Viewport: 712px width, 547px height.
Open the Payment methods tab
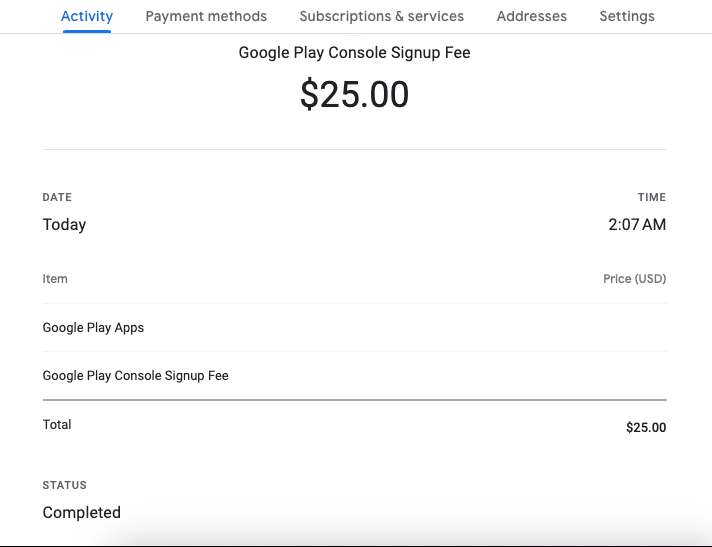coord(206,16)
